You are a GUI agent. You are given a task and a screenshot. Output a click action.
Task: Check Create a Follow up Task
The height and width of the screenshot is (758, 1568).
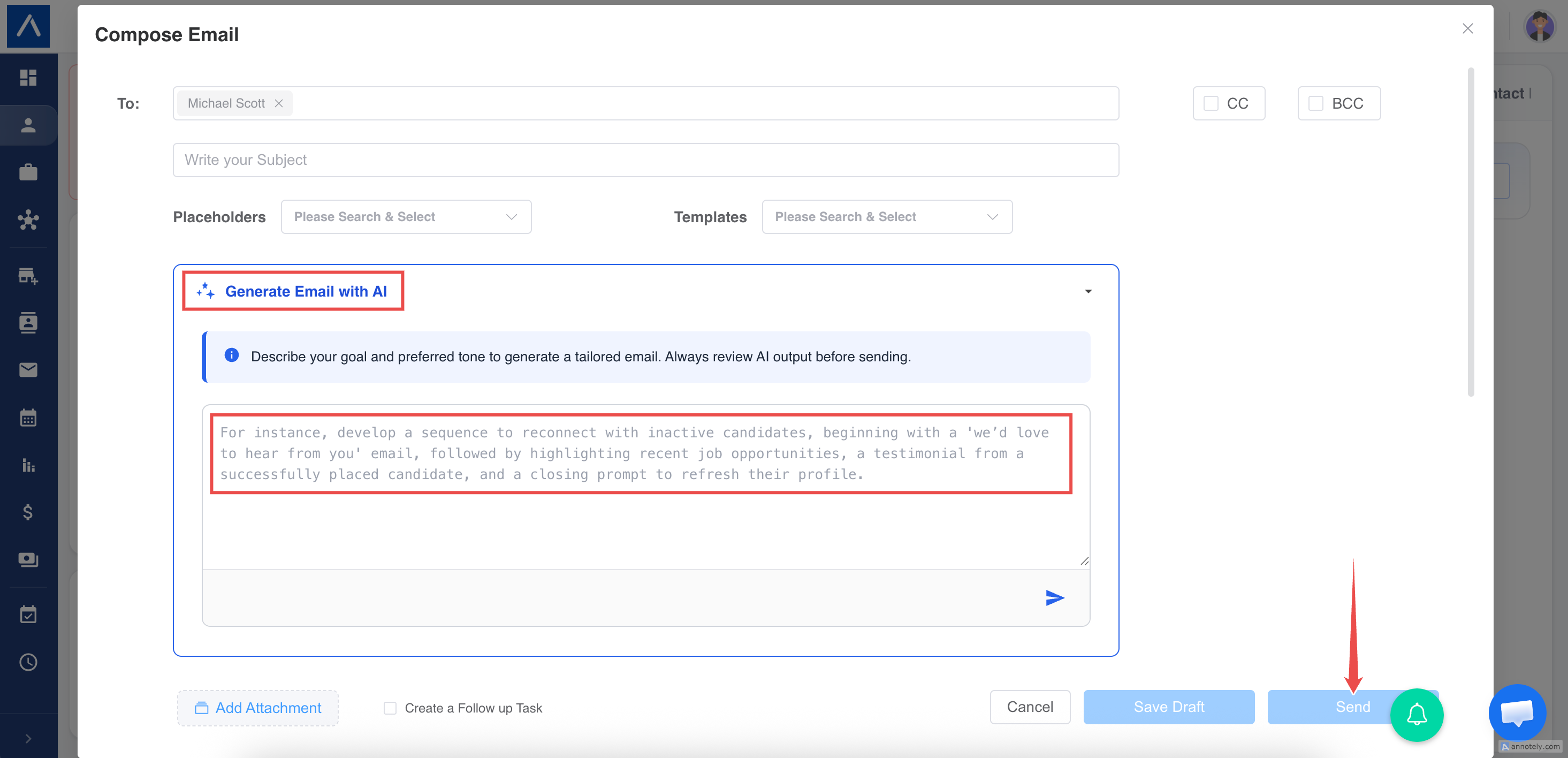[390, 708]
